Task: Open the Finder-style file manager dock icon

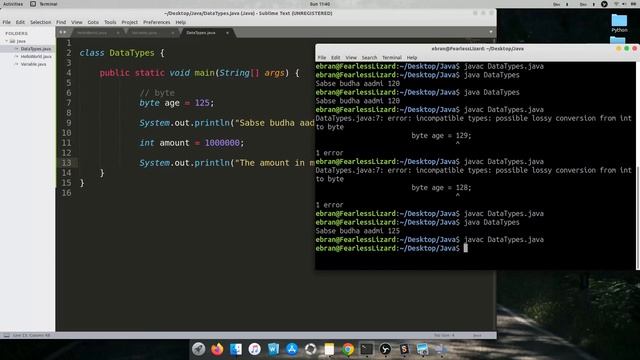Action: coord(236,349)
